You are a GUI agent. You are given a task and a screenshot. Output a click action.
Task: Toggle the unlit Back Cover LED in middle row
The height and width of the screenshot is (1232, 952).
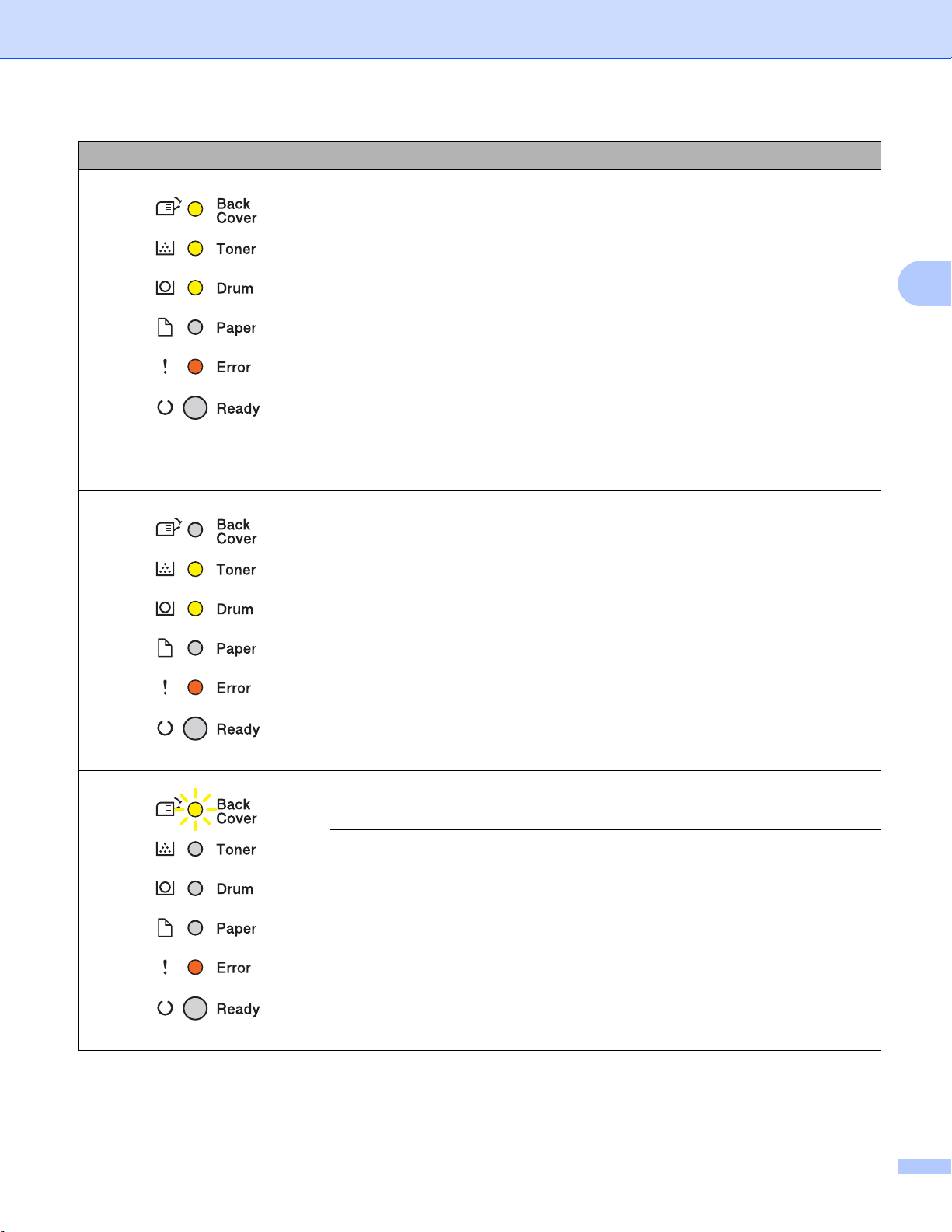196,530
